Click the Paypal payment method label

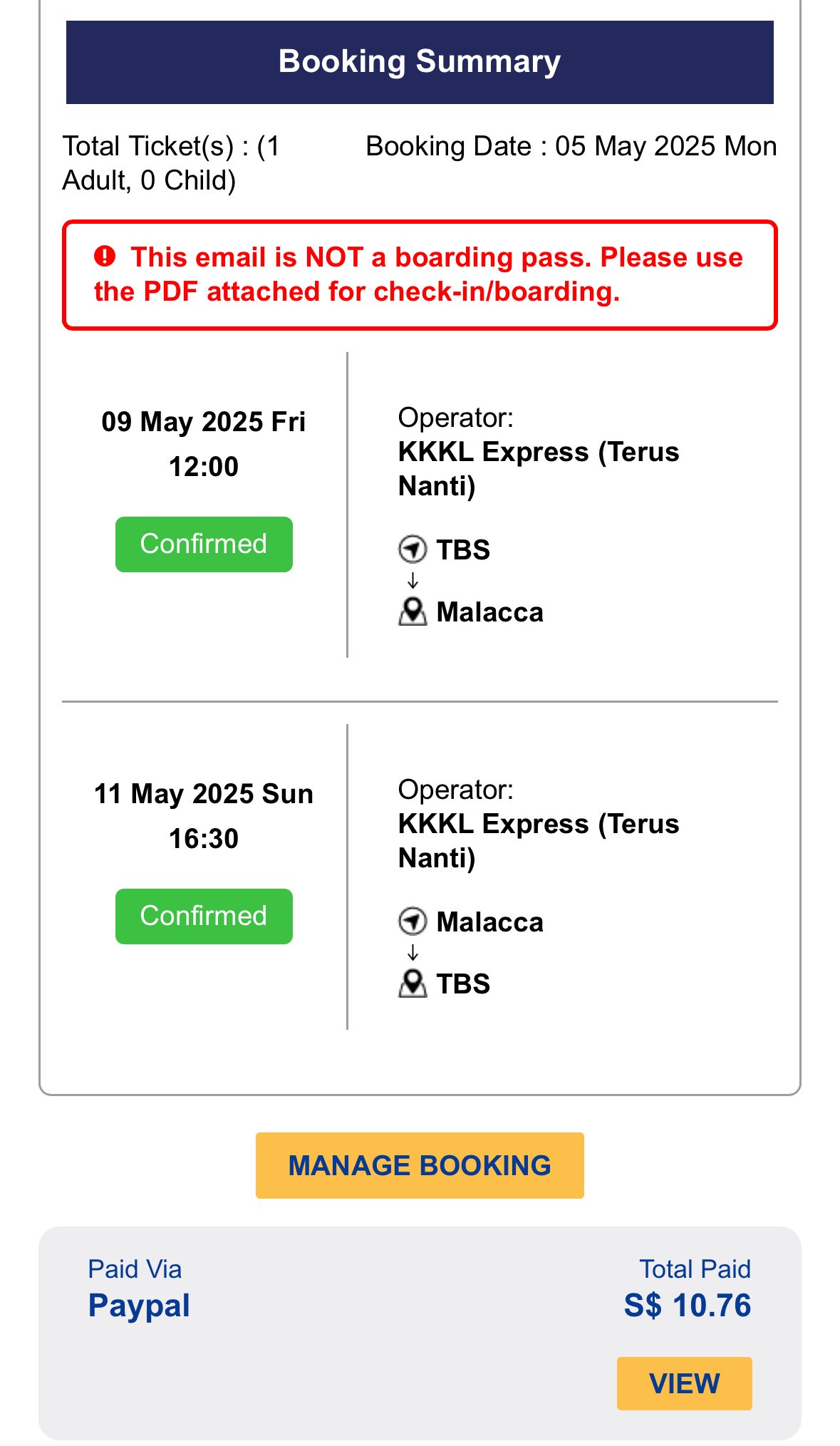(x=139, y=1306)
